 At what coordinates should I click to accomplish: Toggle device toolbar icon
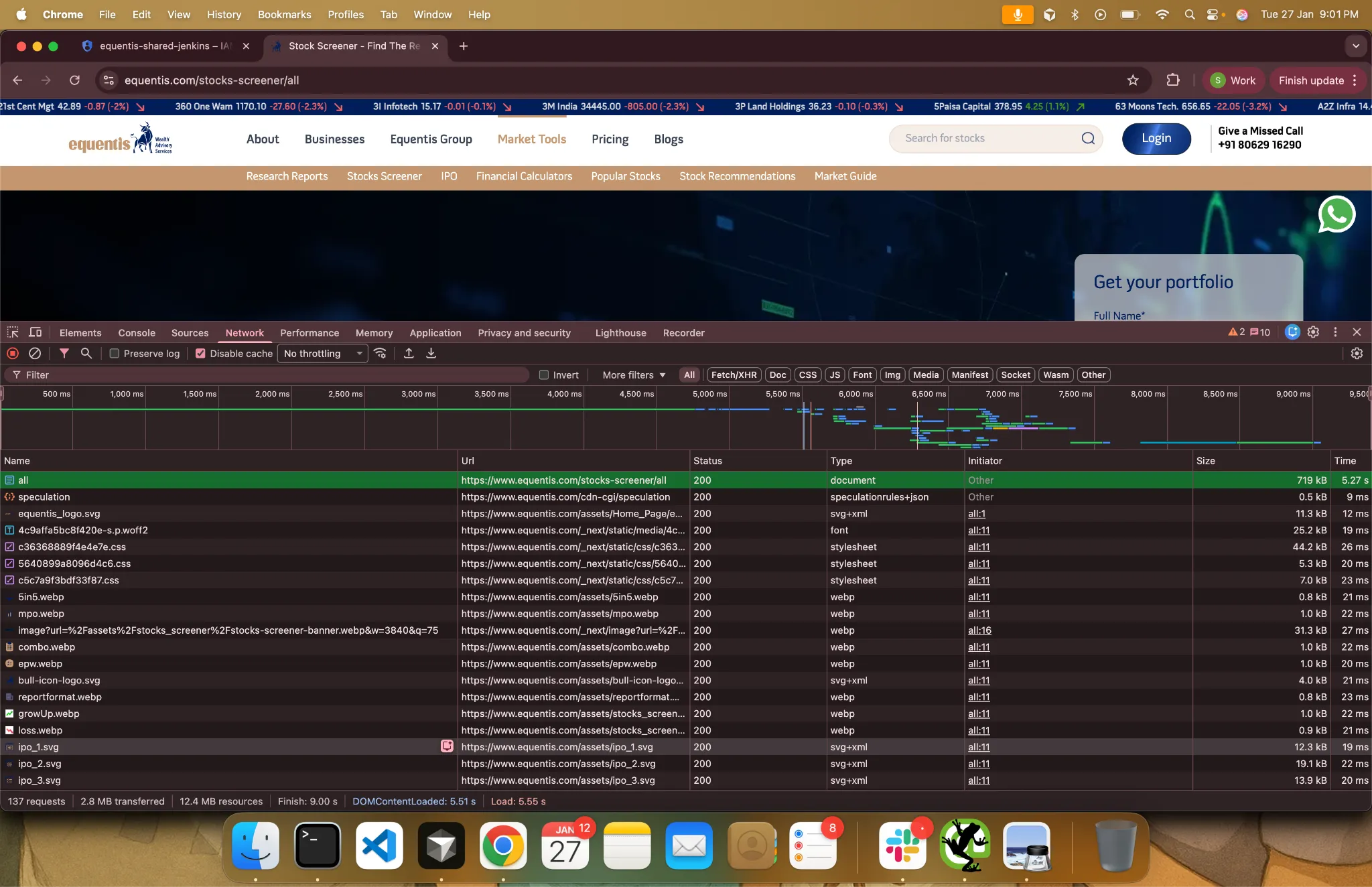click(36, 332)
